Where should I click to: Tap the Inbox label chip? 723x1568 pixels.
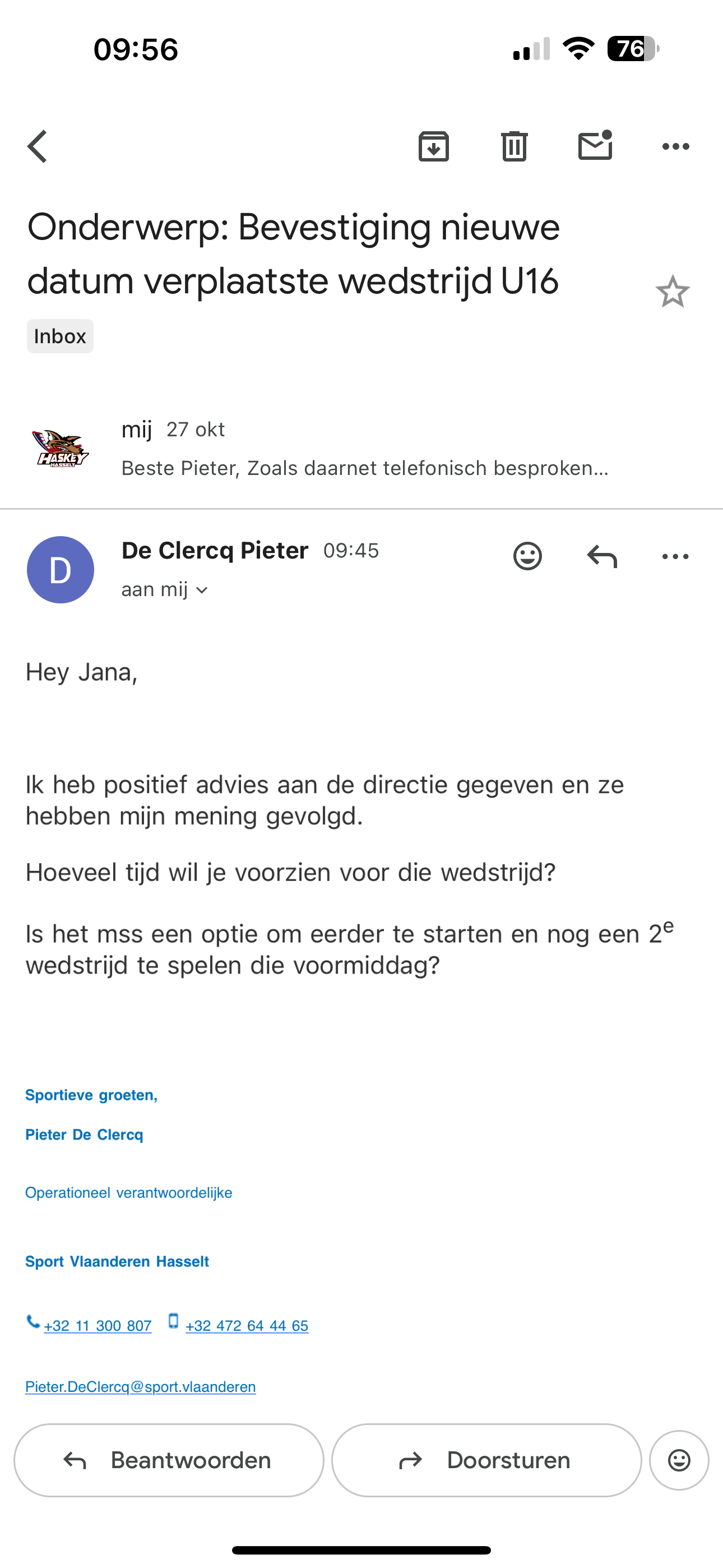59,336
